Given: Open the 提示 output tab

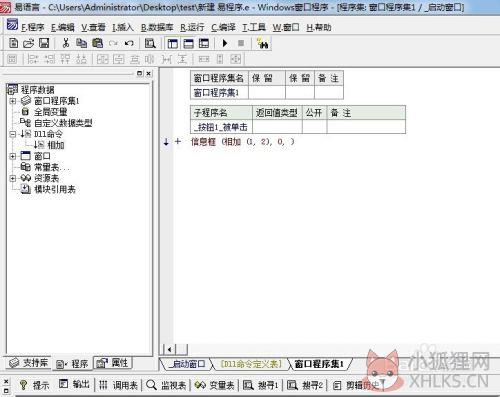Looking at the screenshot, I should tap(34, 385).
